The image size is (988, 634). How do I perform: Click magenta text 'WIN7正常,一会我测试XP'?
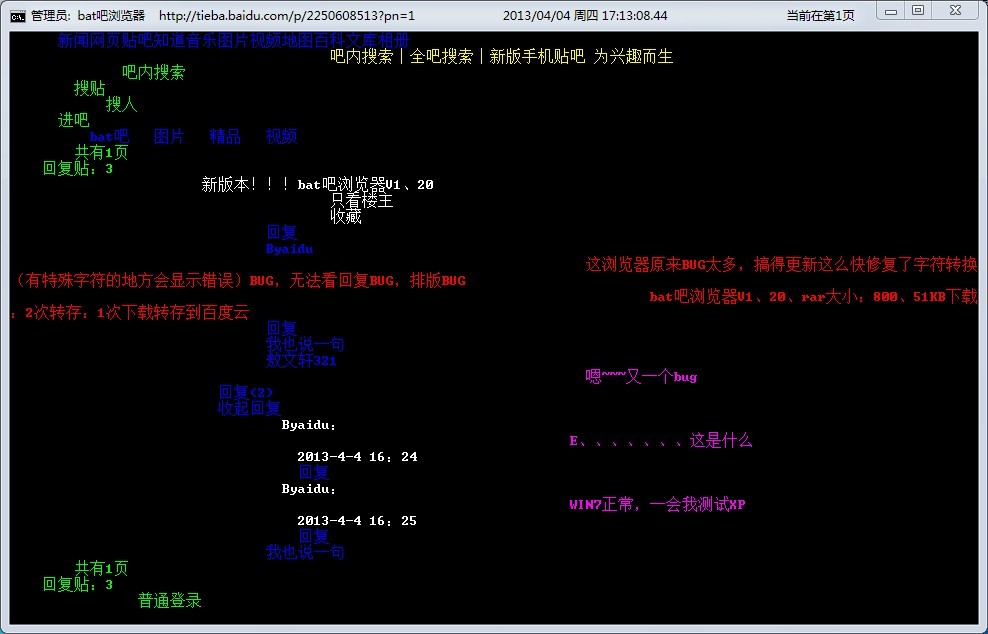[x=657, y=505]
